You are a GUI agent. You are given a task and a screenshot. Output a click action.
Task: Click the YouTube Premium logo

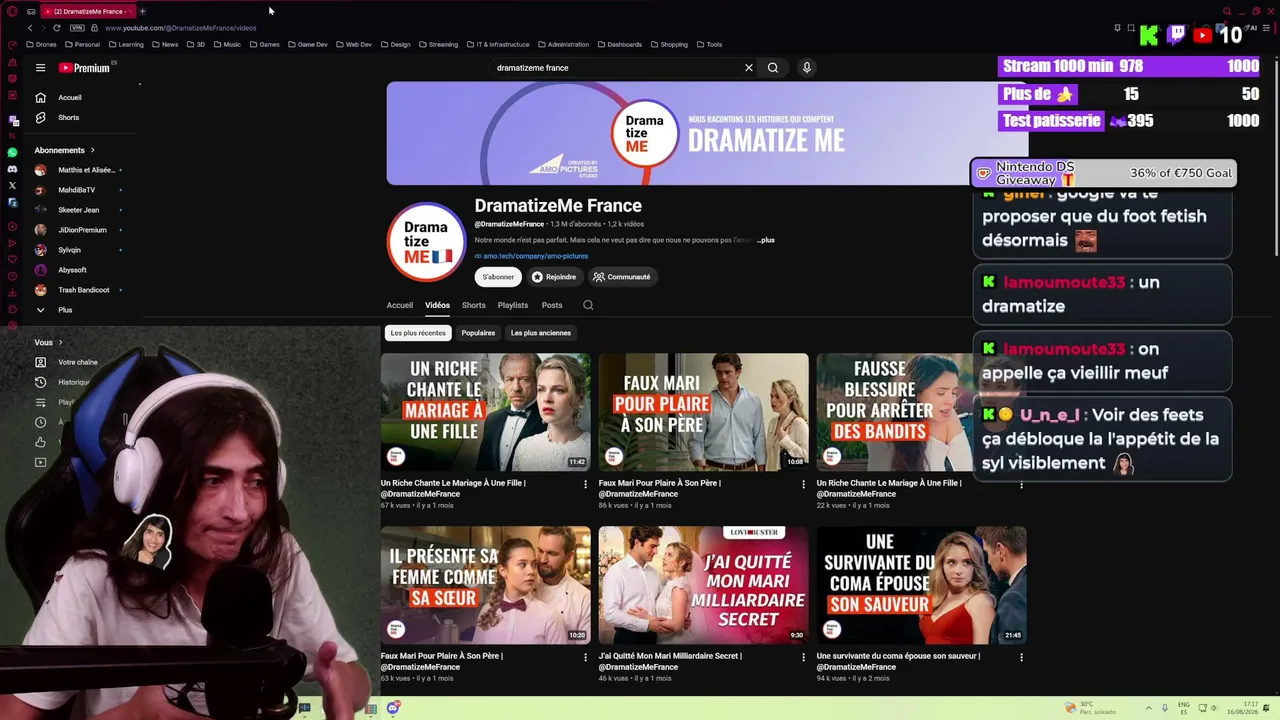tap(84, 68)
